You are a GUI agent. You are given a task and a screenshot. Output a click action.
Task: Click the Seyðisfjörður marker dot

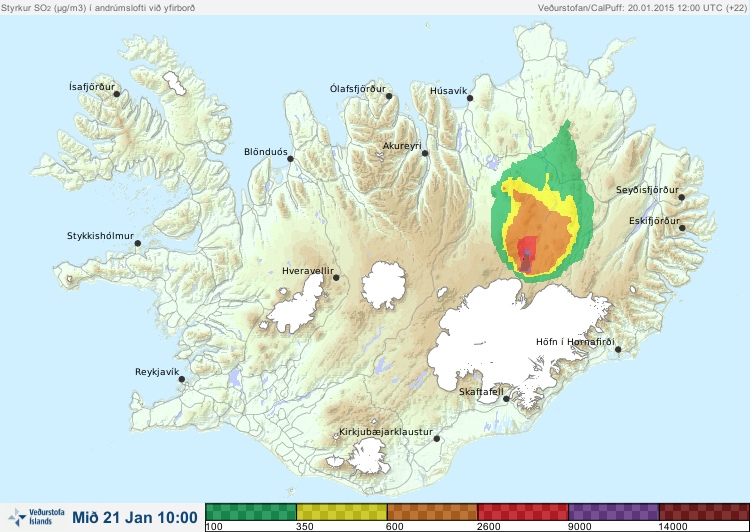click(682, 197)
